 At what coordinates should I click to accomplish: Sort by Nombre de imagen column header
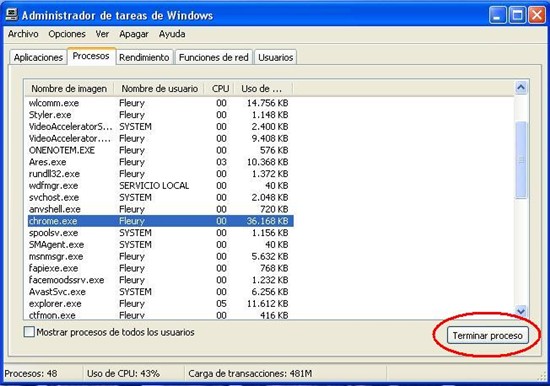point(69,89)
